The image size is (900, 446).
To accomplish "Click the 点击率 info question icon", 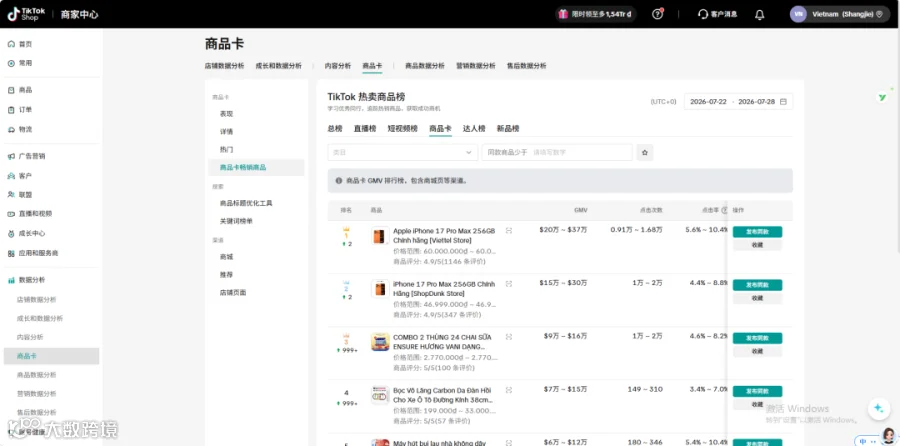I will (724, 210).
